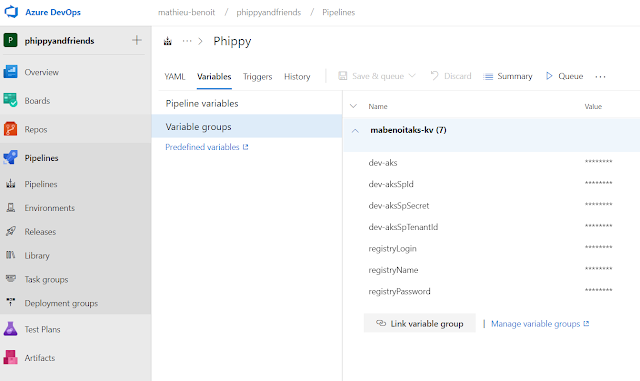This screenshot has height=381, width=640.
Task: Open the Test Plans flask icon
Action: click(x=10, y=329)
